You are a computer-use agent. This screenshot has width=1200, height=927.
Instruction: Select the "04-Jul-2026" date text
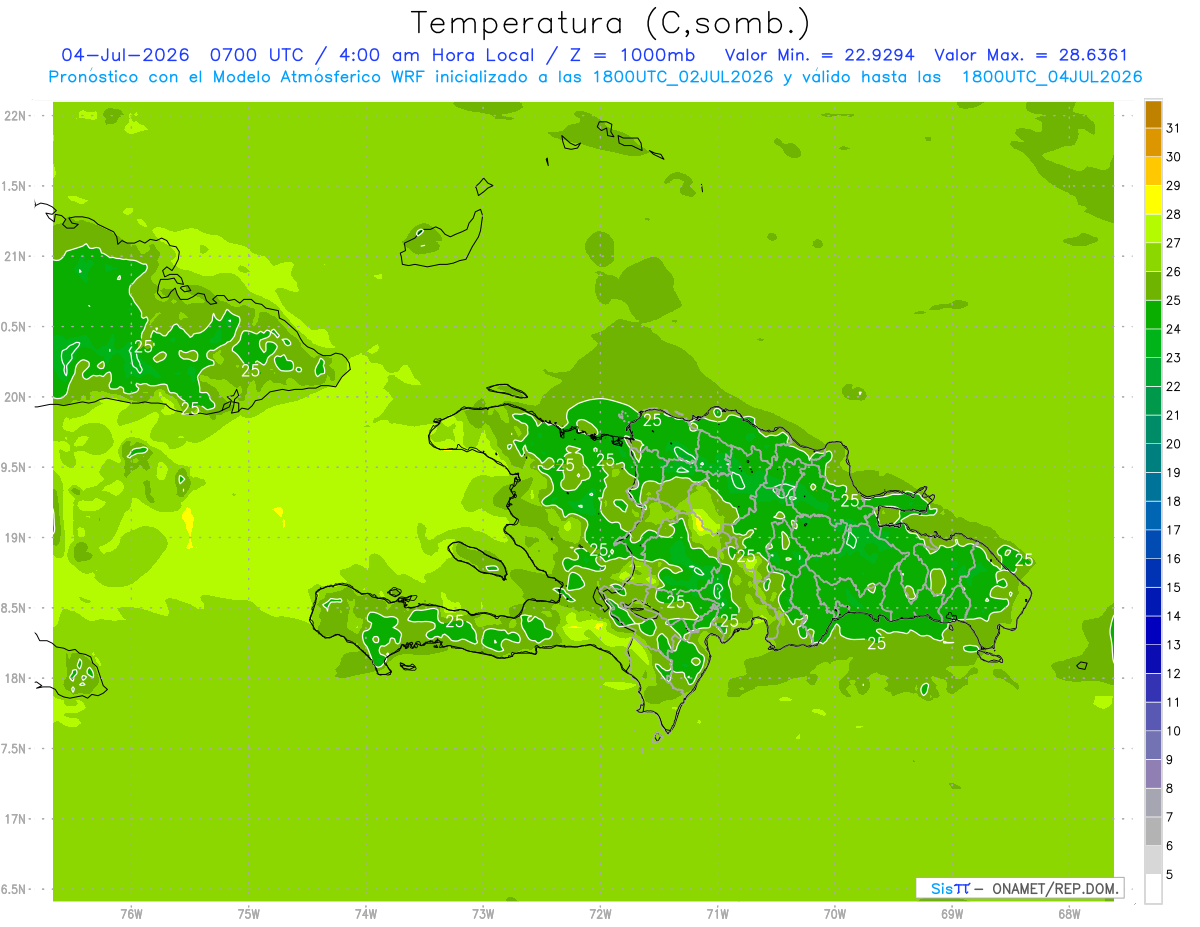(125, 55)
